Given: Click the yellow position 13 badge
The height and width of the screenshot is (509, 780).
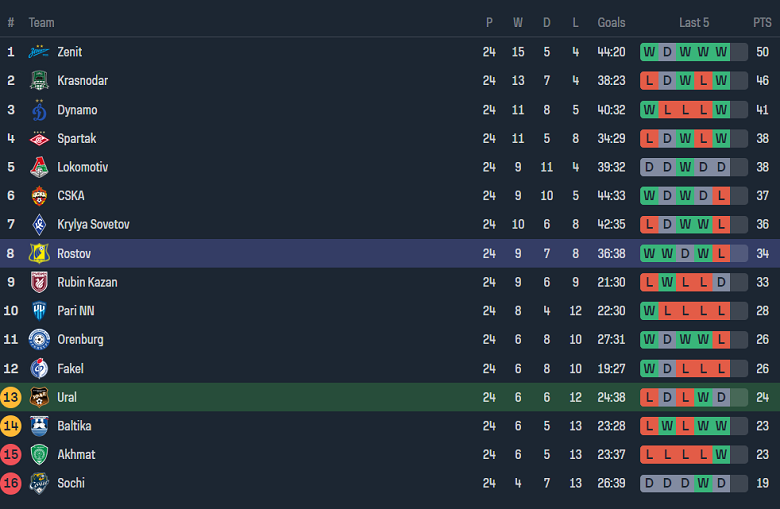Looking at the screenshot, I should pyautogui.click(x=11, y=397).
